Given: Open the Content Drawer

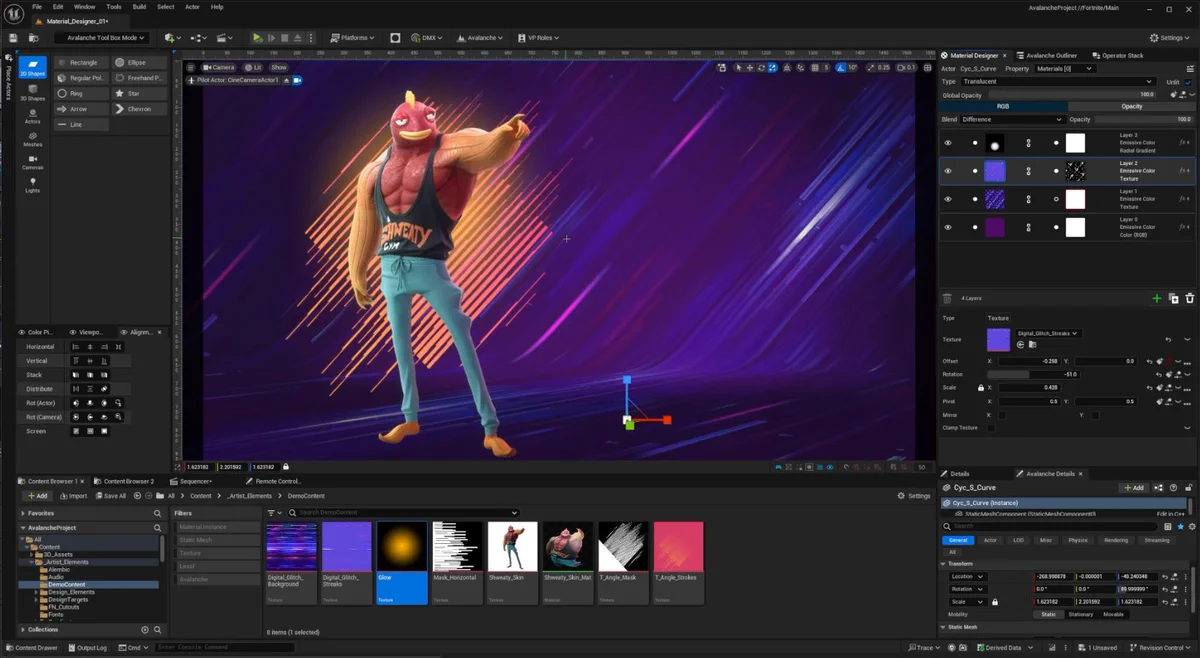Looking at the screenshot, I should pos(30,648).
